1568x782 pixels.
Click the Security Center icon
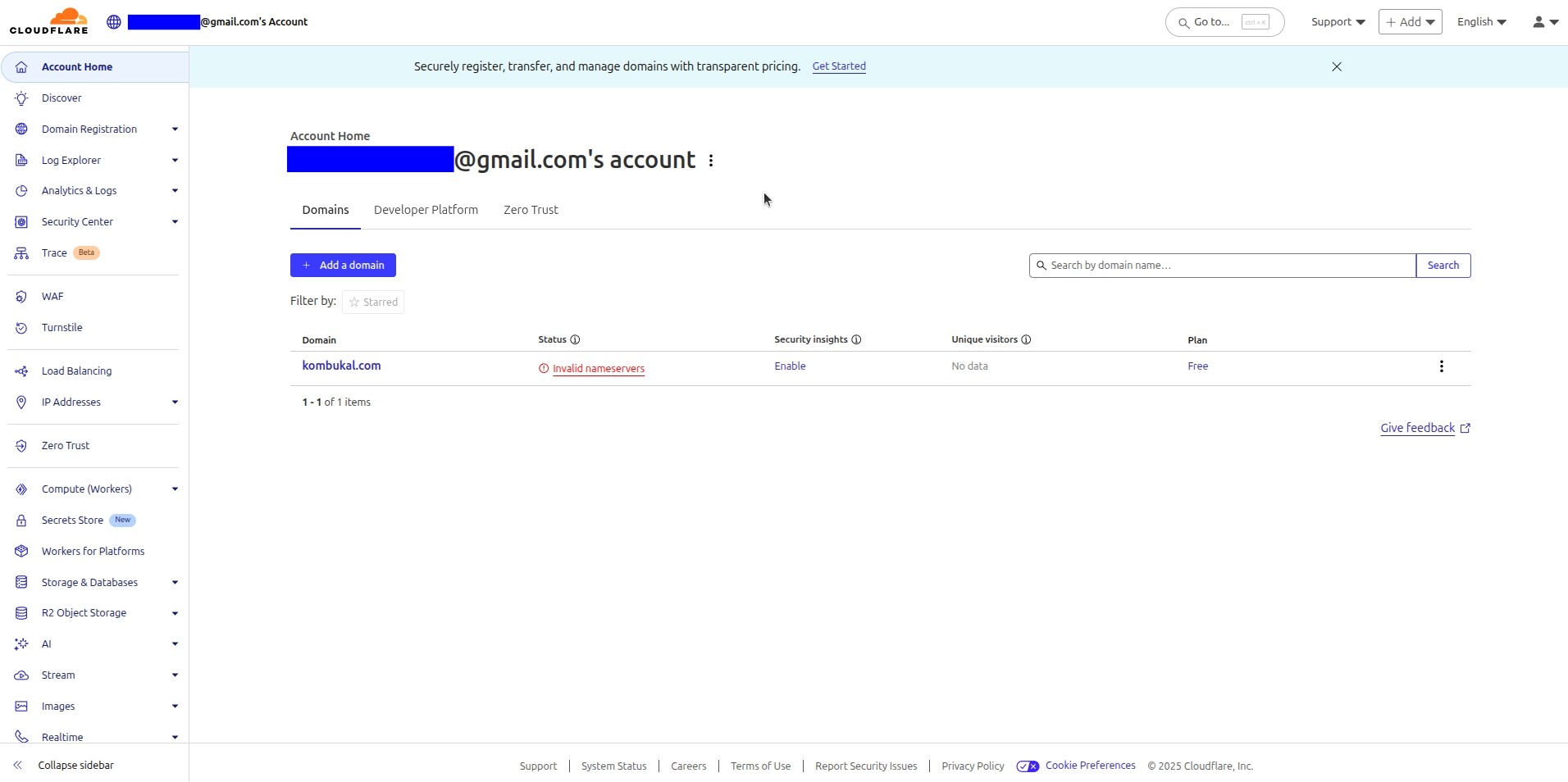pyautogui.click(x=21, y=222)
